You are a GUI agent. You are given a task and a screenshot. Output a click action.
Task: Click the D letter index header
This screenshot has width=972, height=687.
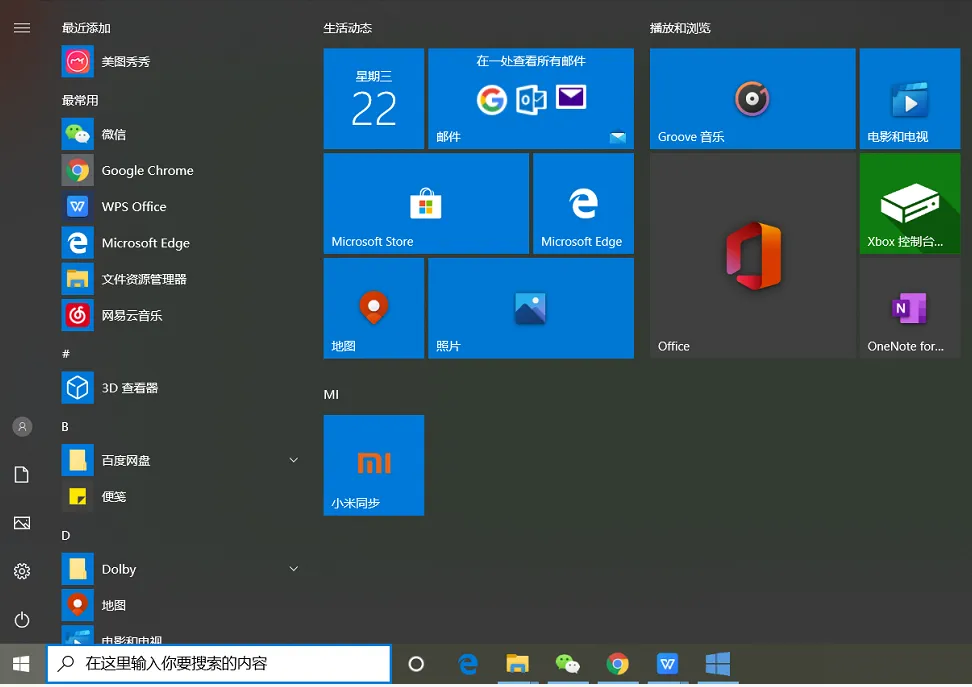66,535
